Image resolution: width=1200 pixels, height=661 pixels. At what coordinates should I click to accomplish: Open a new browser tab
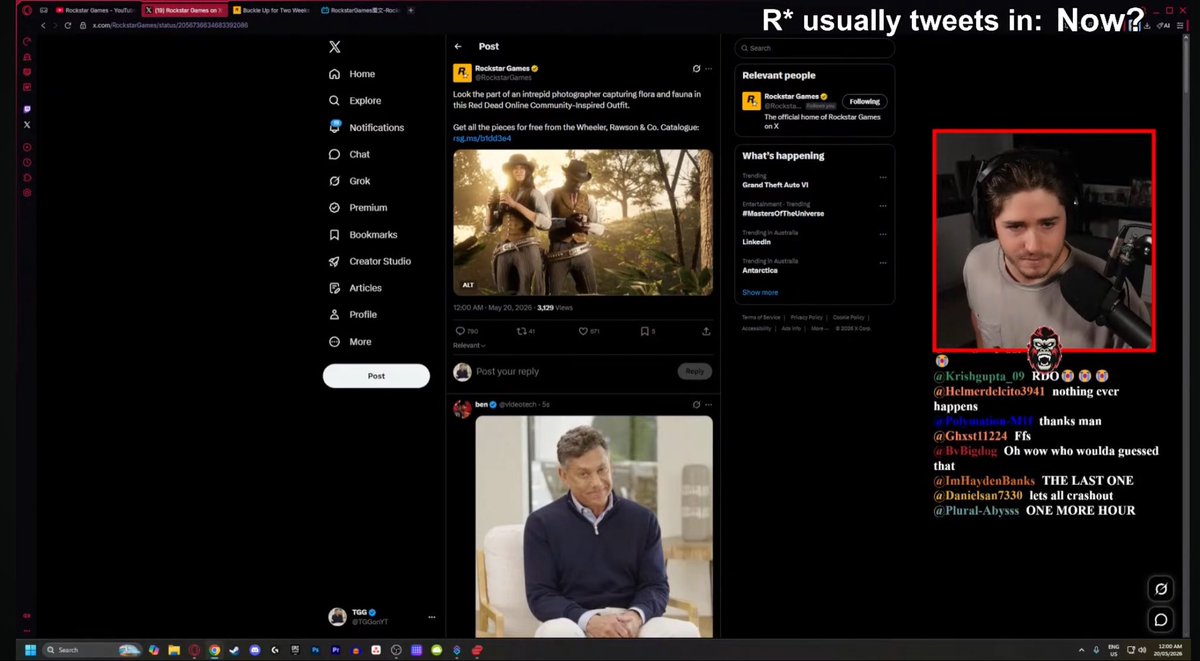pyautogui.click(x=410, y=10)
